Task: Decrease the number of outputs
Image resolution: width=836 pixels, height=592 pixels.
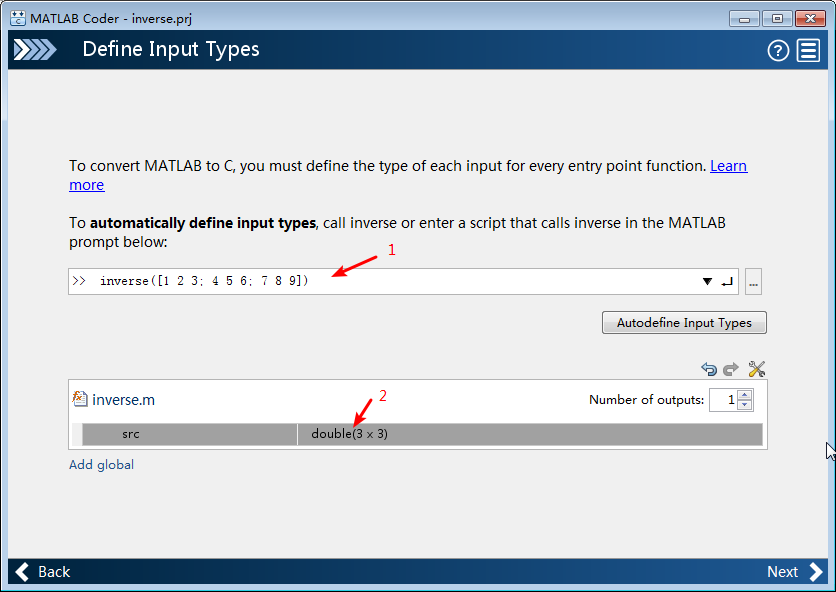Action: (745, 405)
